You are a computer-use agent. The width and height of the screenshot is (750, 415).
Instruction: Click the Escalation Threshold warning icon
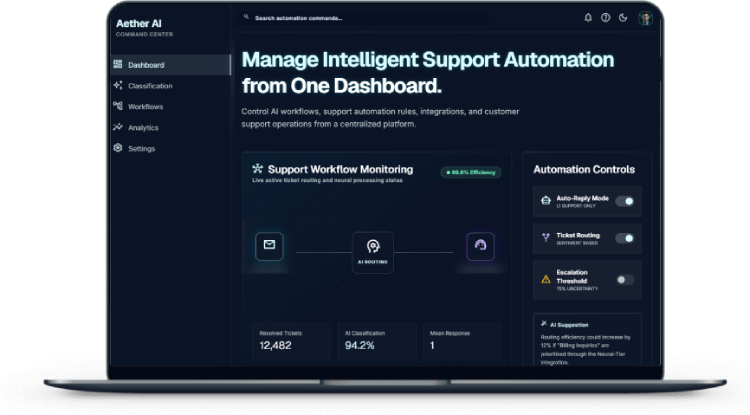pos(546,279)
